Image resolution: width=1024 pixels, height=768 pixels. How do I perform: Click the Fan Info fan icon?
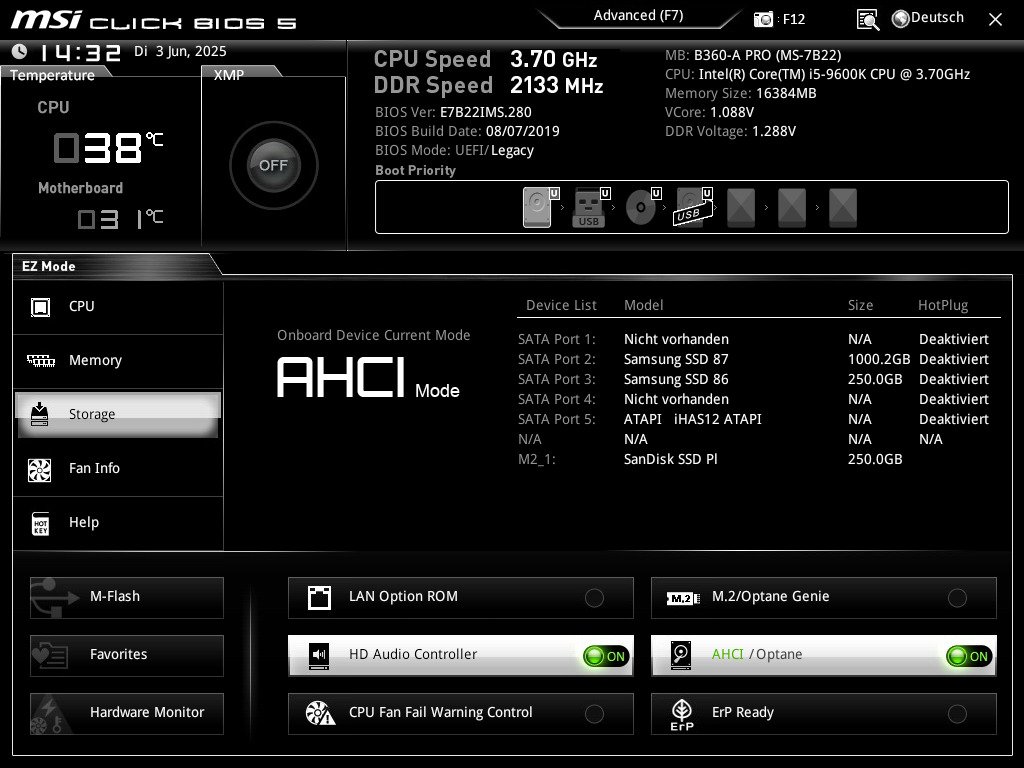[x=40, y=469]
